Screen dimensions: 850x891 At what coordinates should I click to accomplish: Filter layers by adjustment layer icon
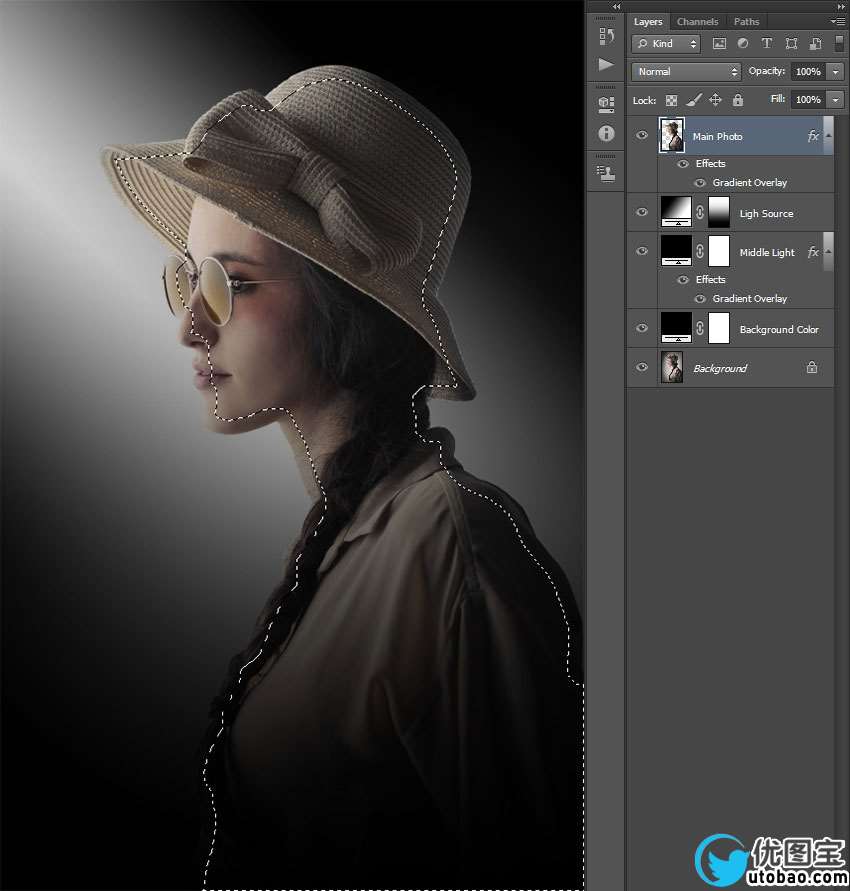pyautogui.click(x=743, y=44)
